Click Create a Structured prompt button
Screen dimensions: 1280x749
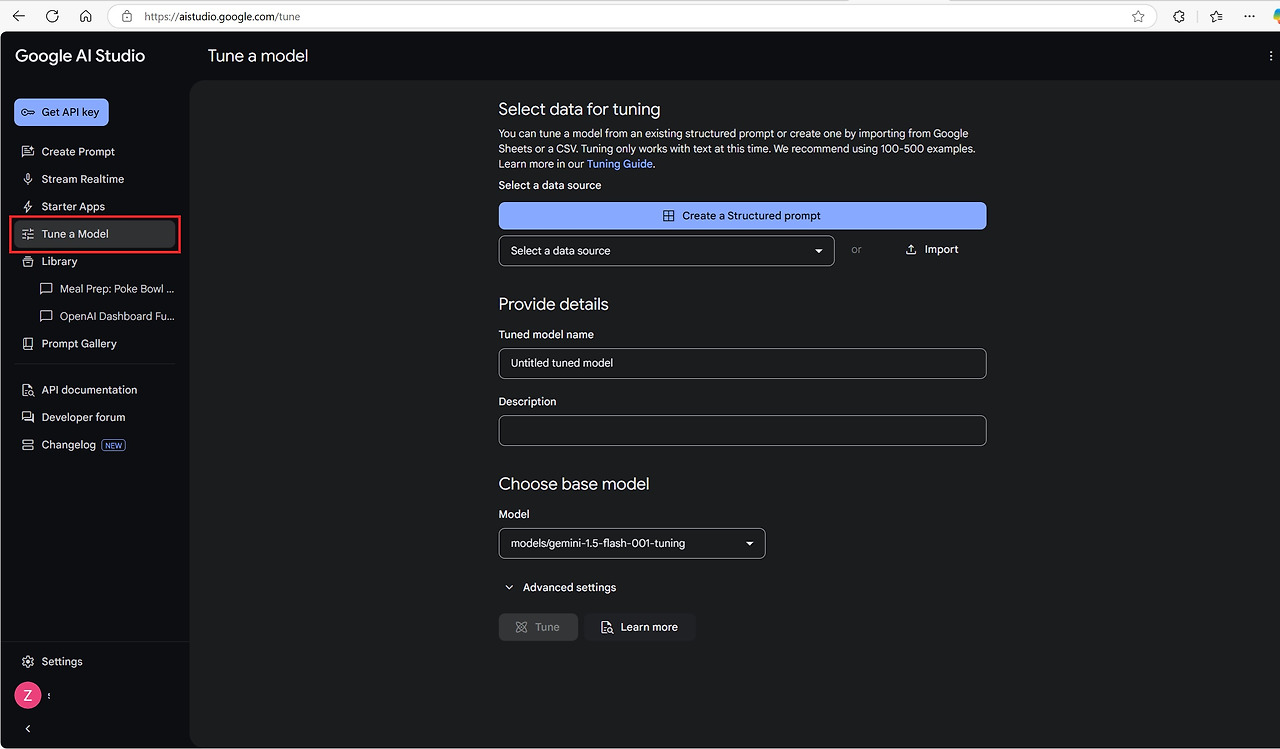[742, 216]
